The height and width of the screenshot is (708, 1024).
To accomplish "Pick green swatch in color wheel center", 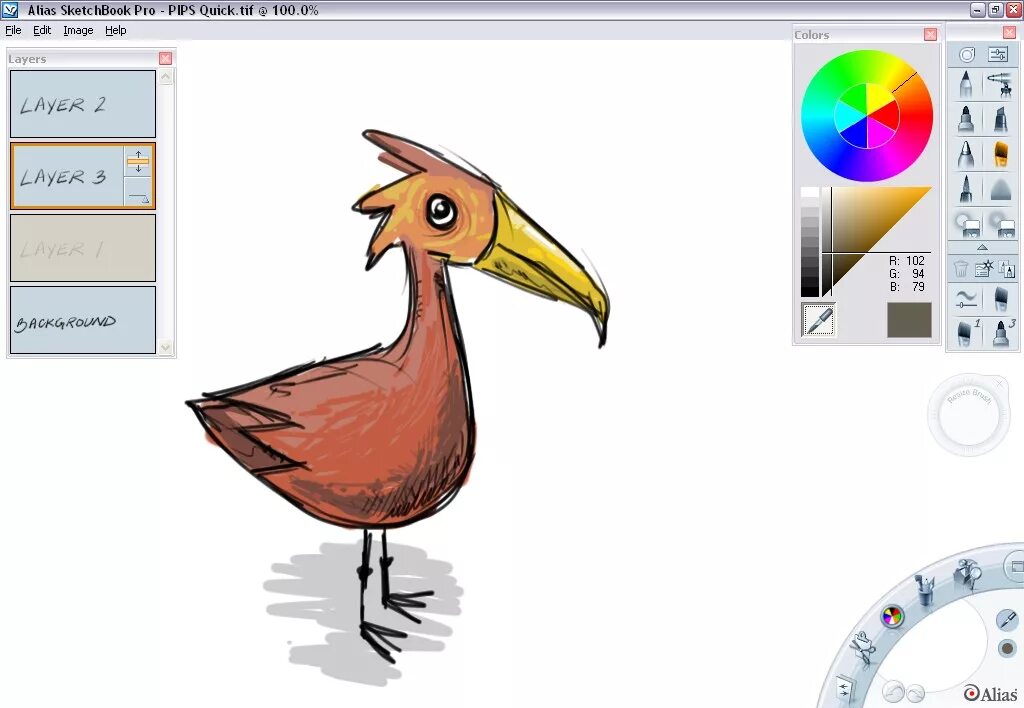I will coord(856,97).
